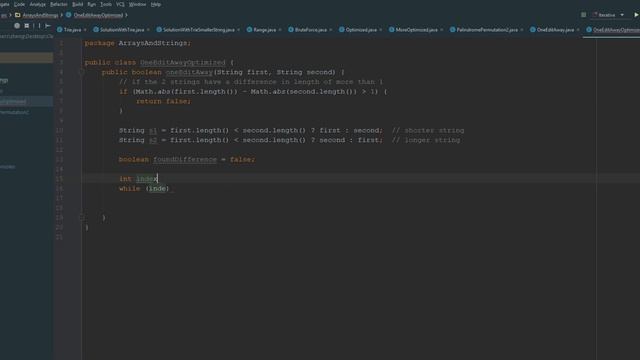
Task: Click the foundDifference variable
Action: (185, 160)
